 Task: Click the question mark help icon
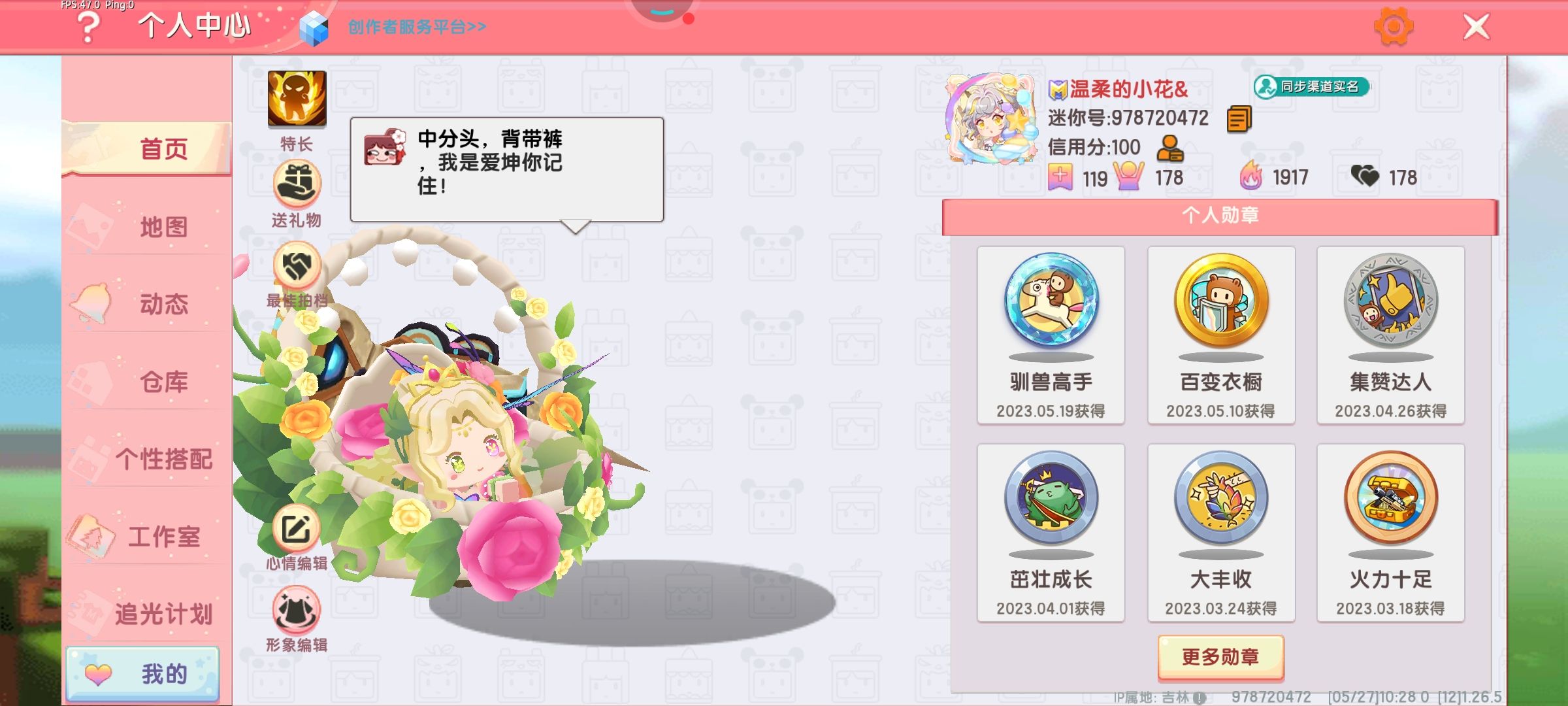[88, 27]
